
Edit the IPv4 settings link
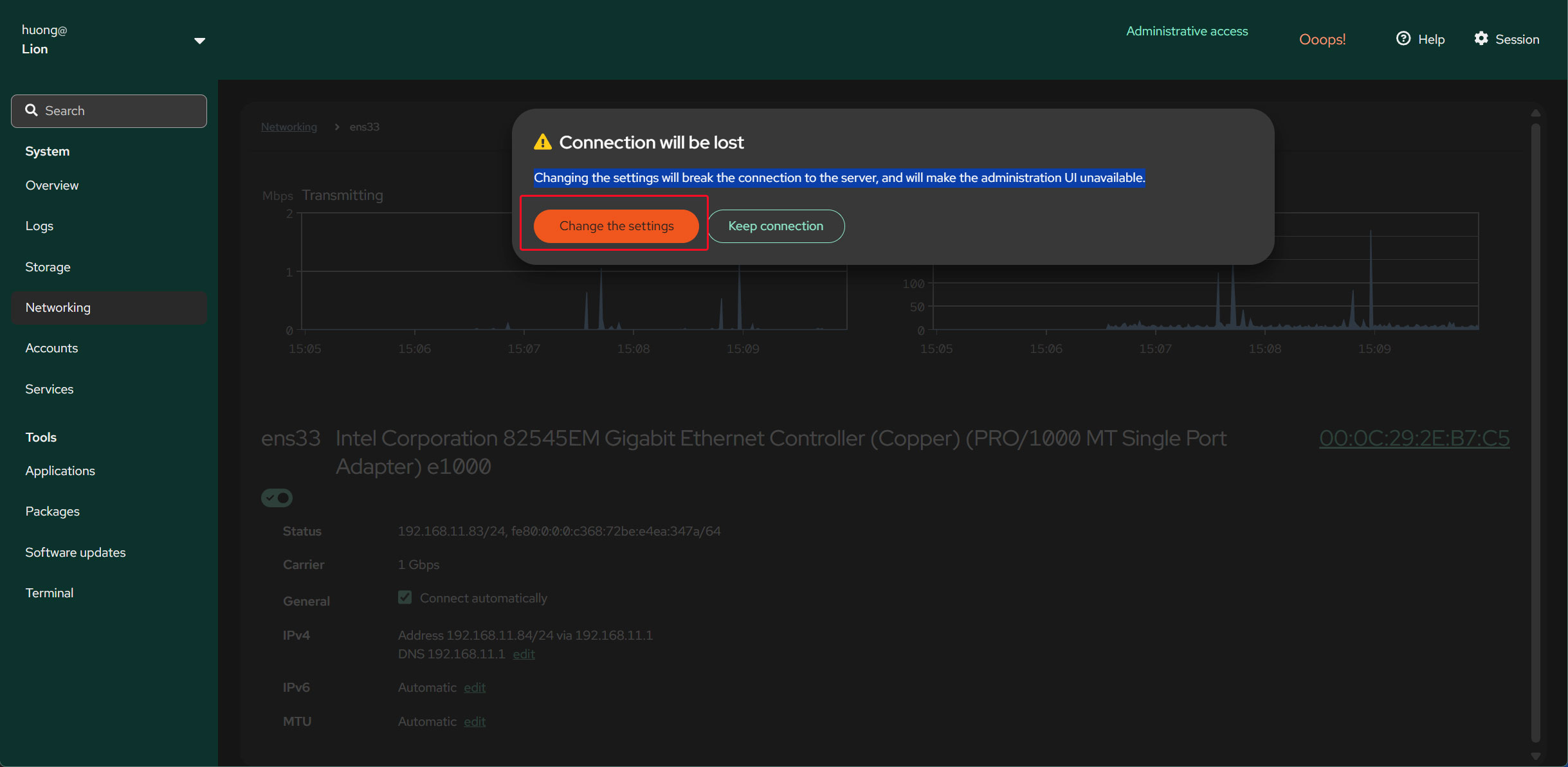click(524, 654)
